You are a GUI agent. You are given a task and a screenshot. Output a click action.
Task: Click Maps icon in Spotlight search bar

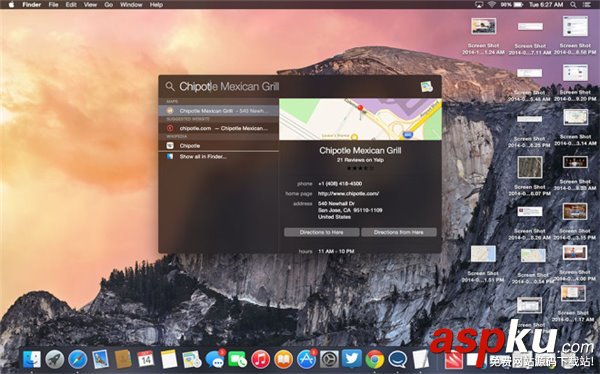(427, 87)
